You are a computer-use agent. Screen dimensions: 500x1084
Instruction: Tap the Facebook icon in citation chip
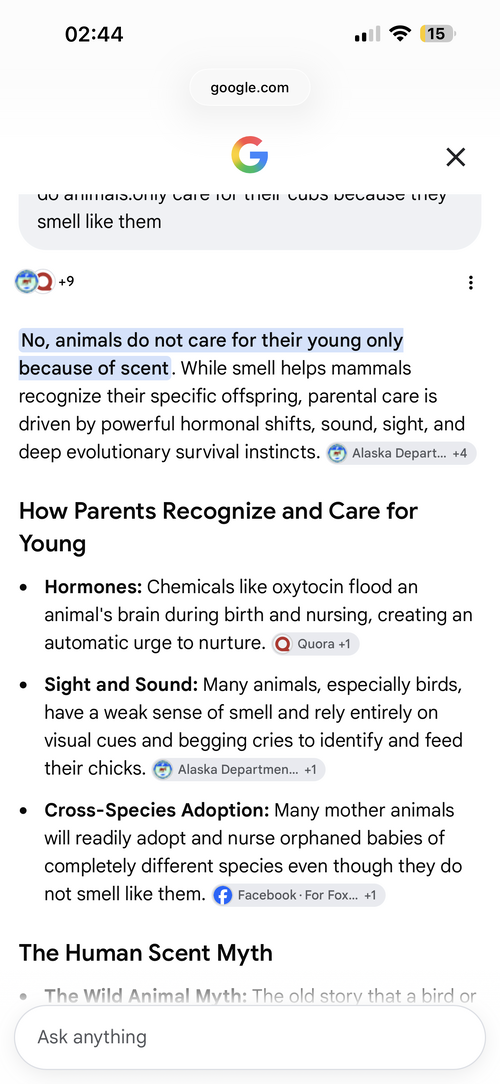coord(223,895)
